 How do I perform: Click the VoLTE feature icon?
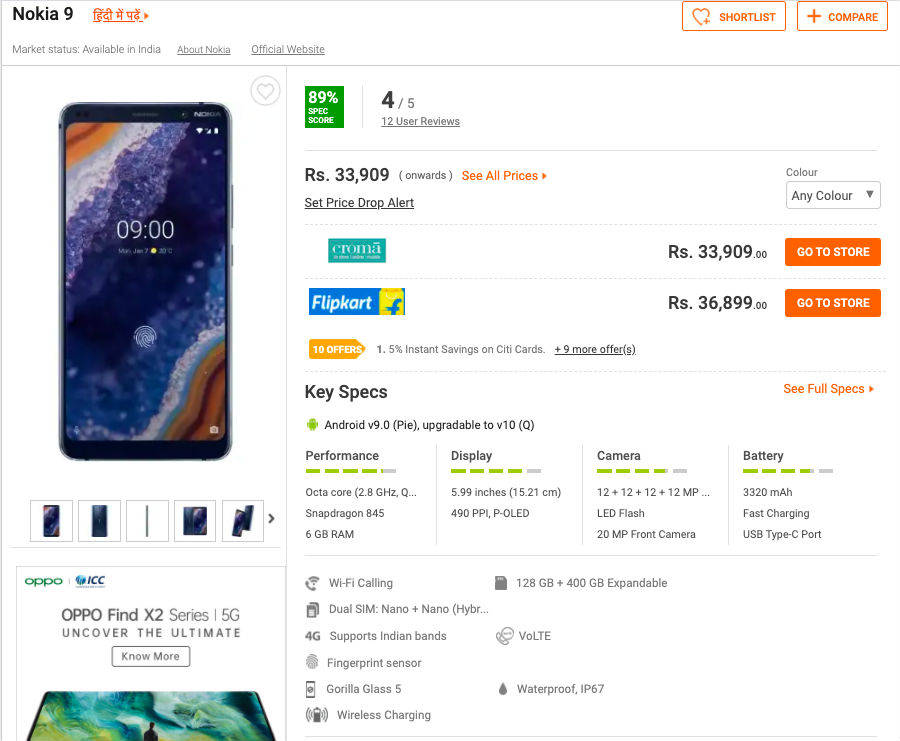click(505, 636)
